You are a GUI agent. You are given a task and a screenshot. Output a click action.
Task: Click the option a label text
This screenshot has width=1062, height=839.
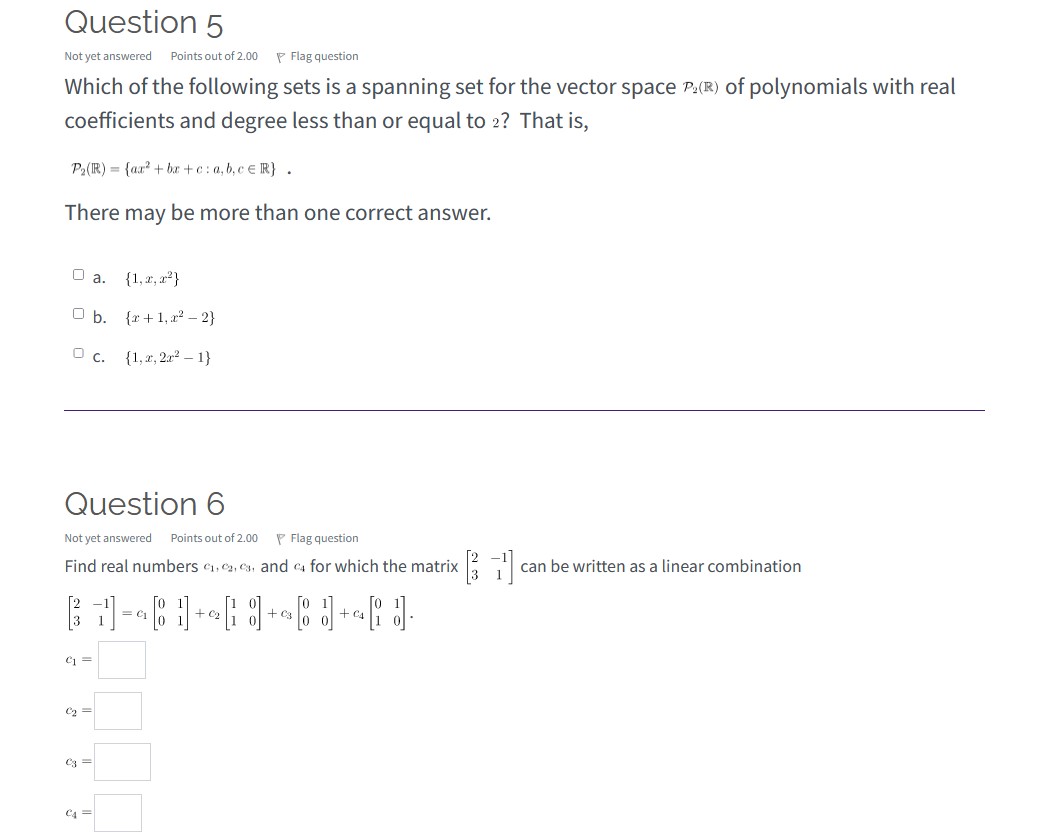97,276
